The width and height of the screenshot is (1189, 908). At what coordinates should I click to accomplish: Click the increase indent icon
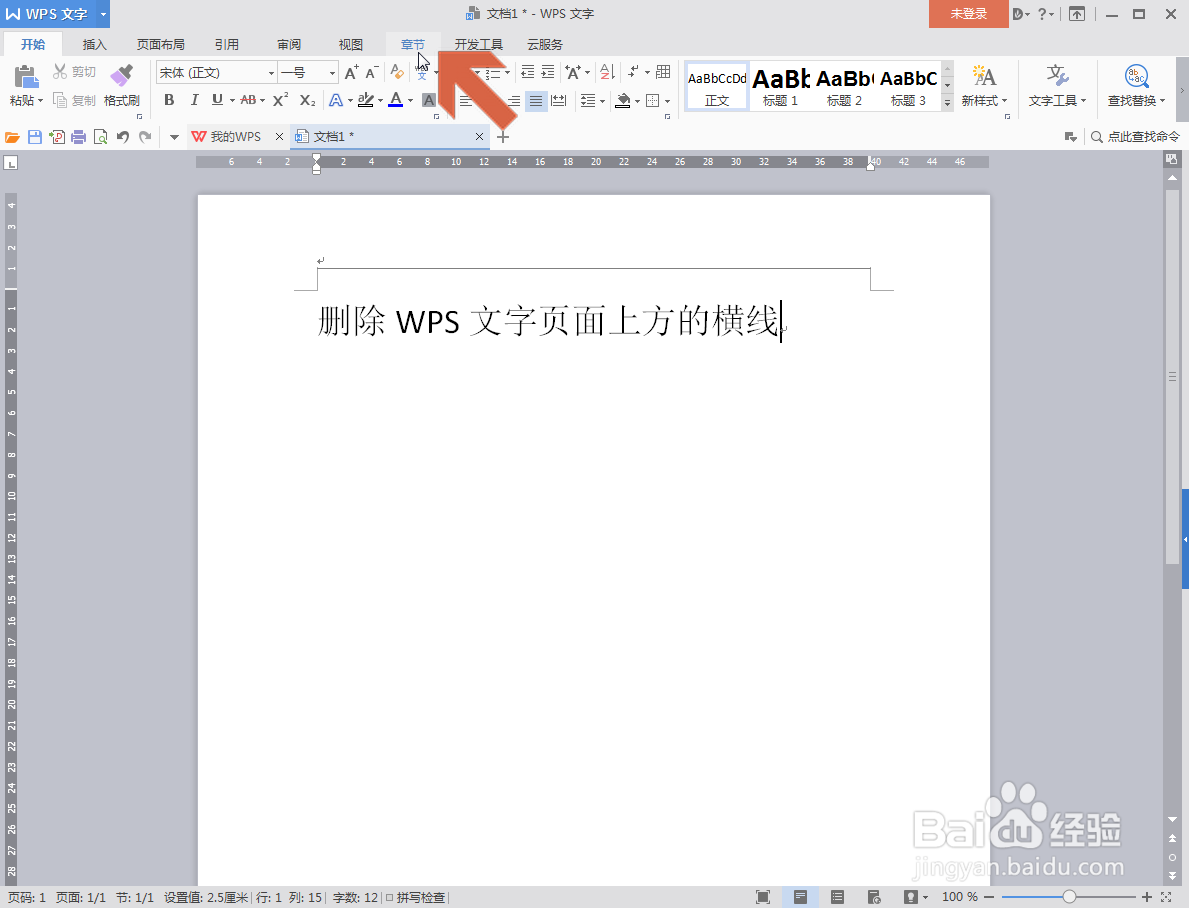(548, 73)
